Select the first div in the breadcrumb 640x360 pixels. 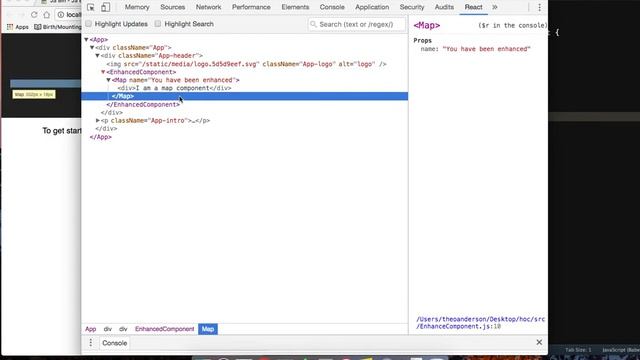pyautogui.click(x=107, y=329)
